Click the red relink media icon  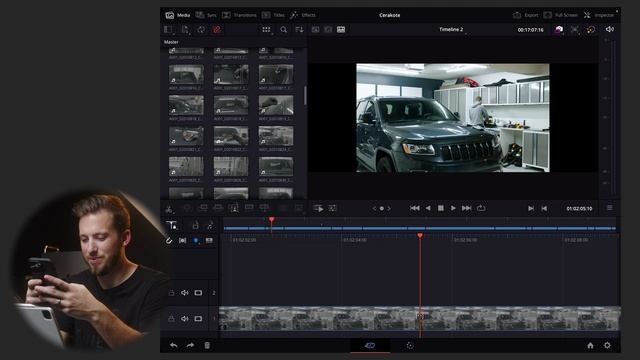pyautogui.click(x=217, y=29)
